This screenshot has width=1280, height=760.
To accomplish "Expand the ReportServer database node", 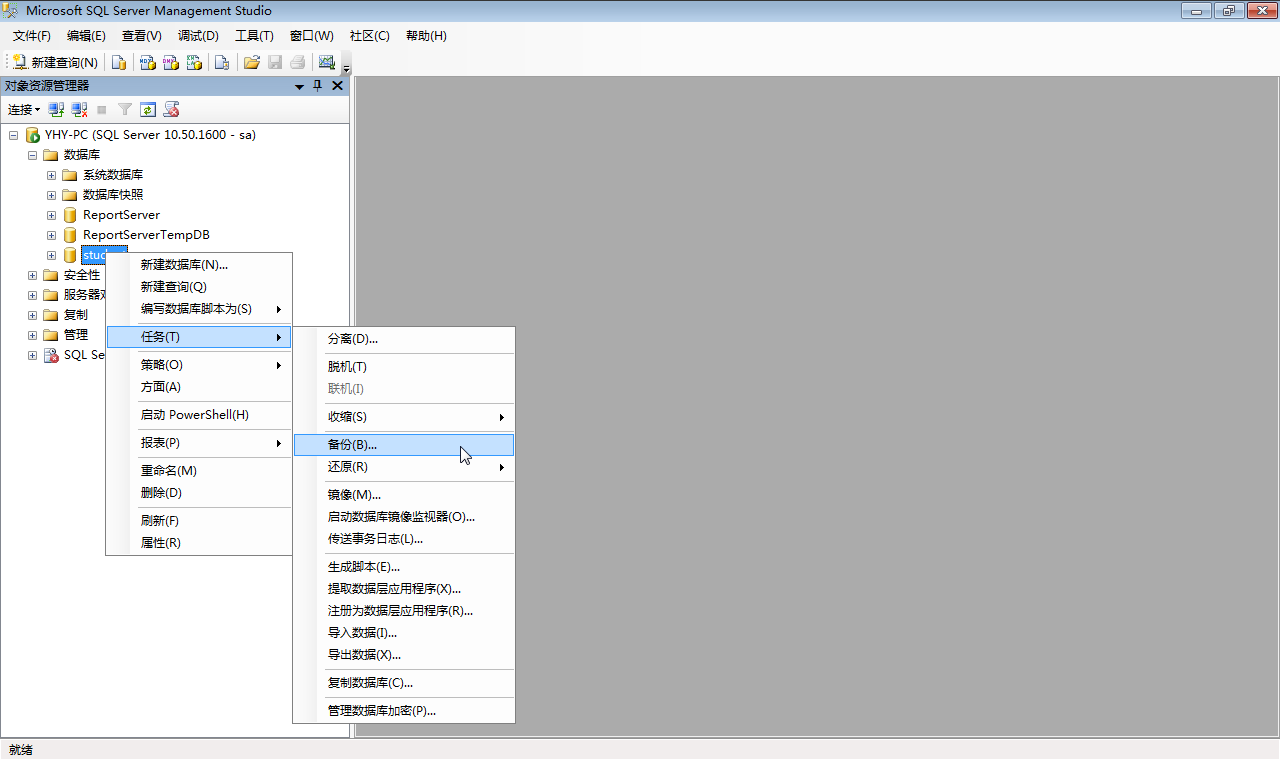I will pos(51,215).
